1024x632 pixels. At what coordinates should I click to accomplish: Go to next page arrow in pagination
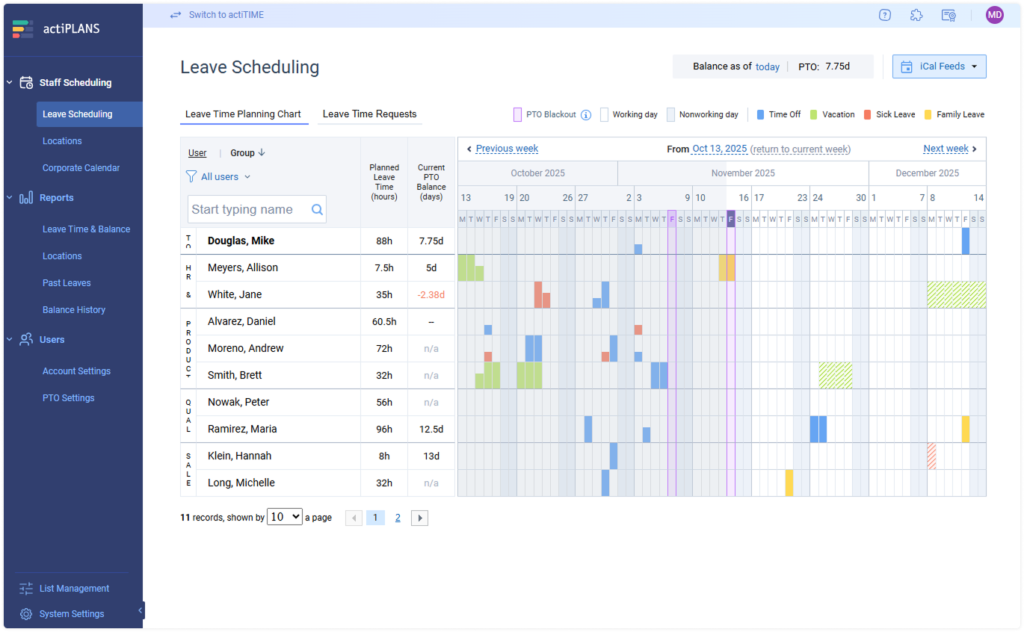click(x=420, y=518)
